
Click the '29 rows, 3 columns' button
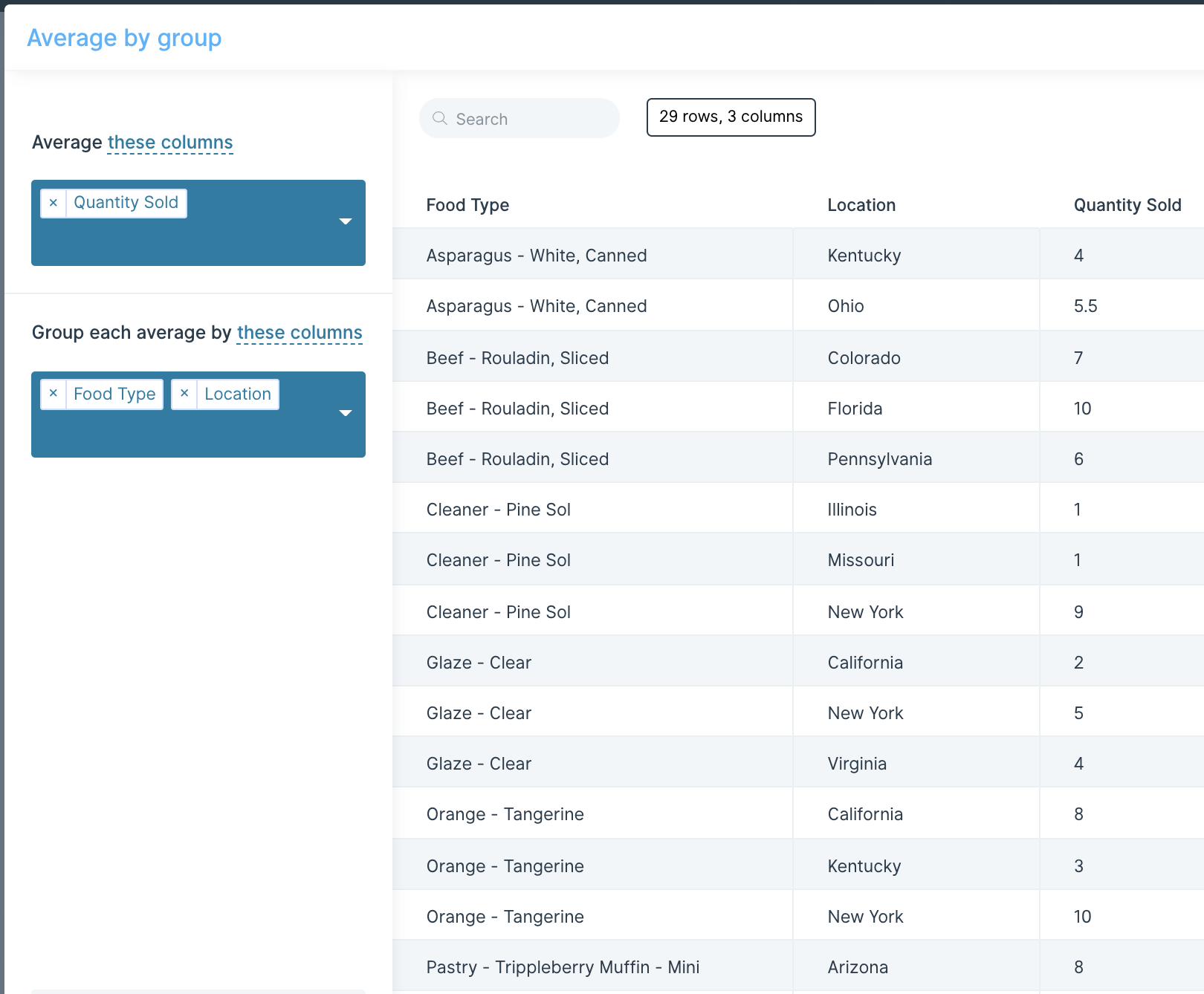point(731,117)
